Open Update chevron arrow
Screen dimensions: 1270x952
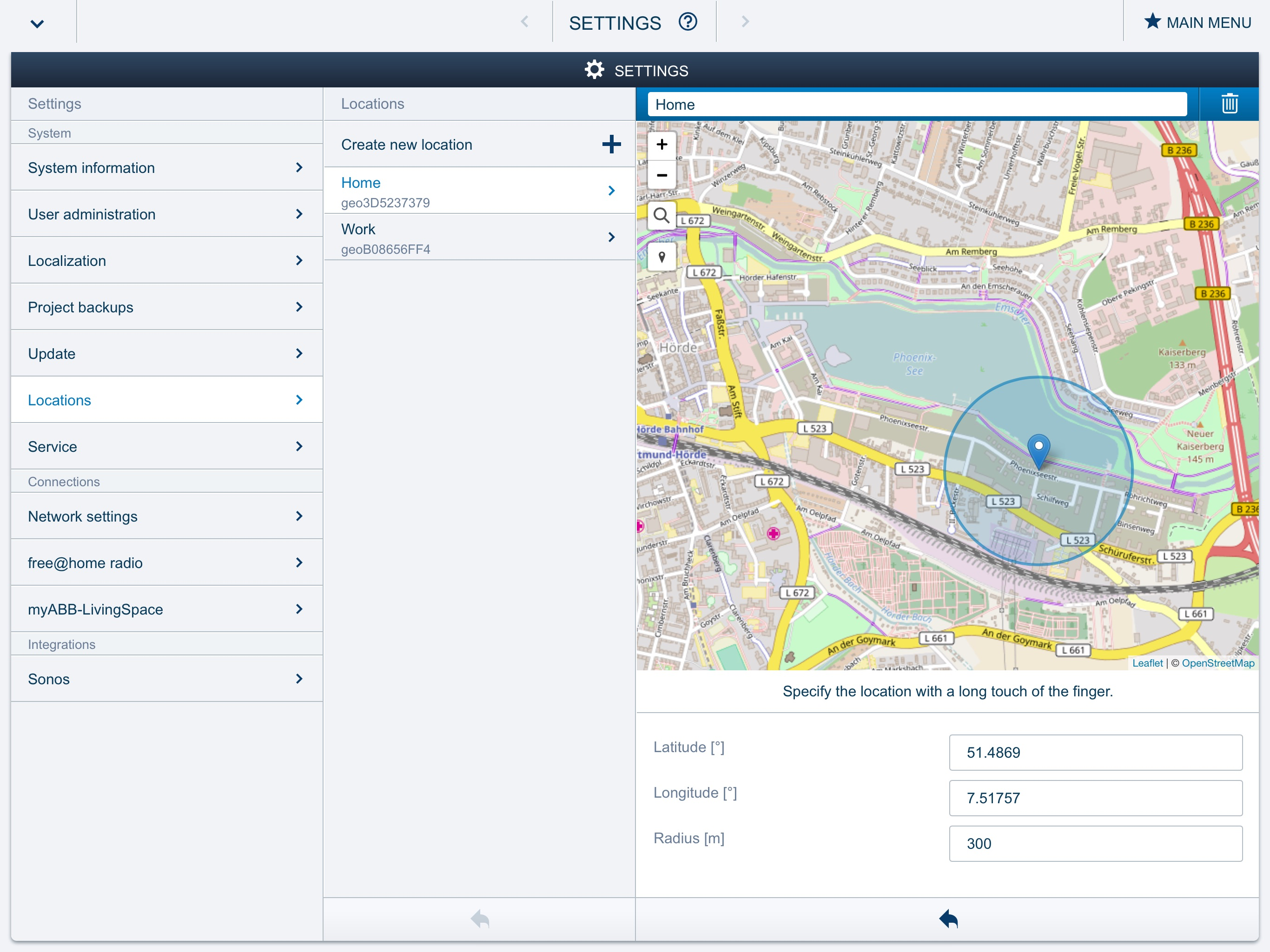click(298, 353)
